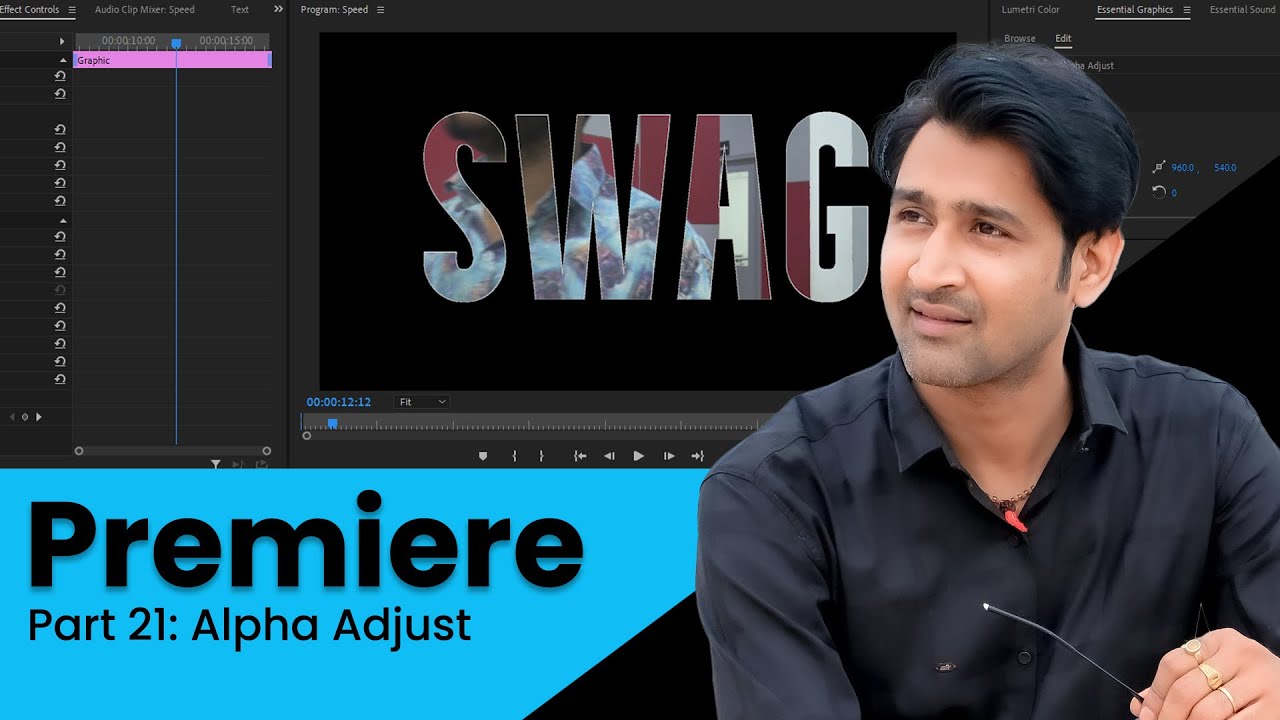Screen dimensions: 1280x720
Task: Click the Go to In point icon
Action: point(579,456)
